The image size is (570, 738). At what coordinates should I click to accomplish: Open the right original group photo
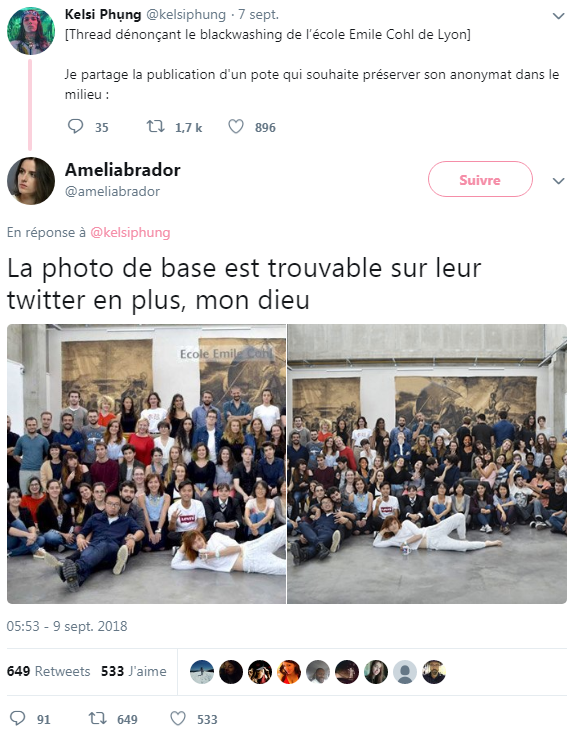coord(427,464)
